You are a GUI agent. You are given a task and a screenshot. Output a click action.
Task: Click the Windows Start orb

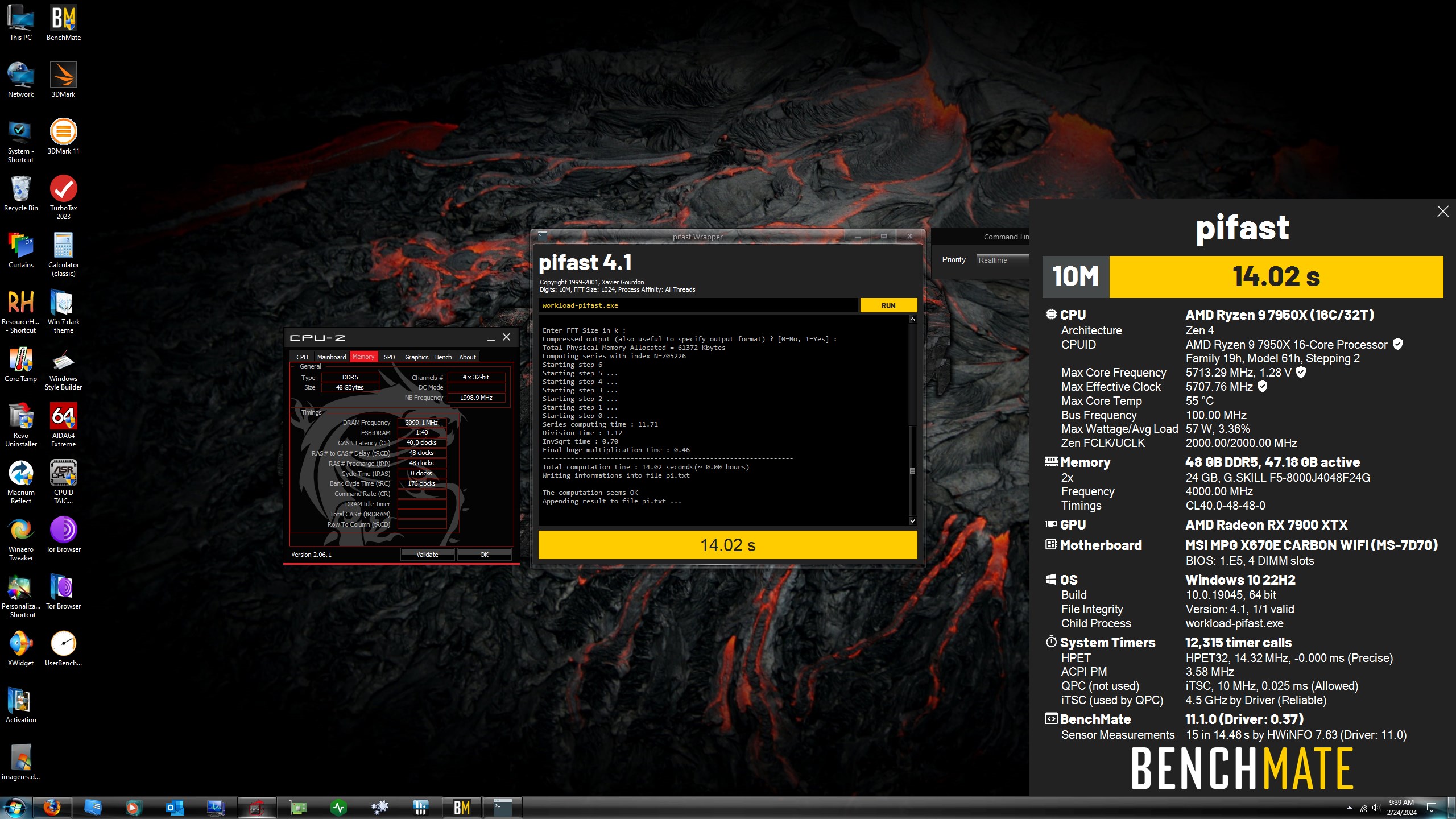[14, 808]
